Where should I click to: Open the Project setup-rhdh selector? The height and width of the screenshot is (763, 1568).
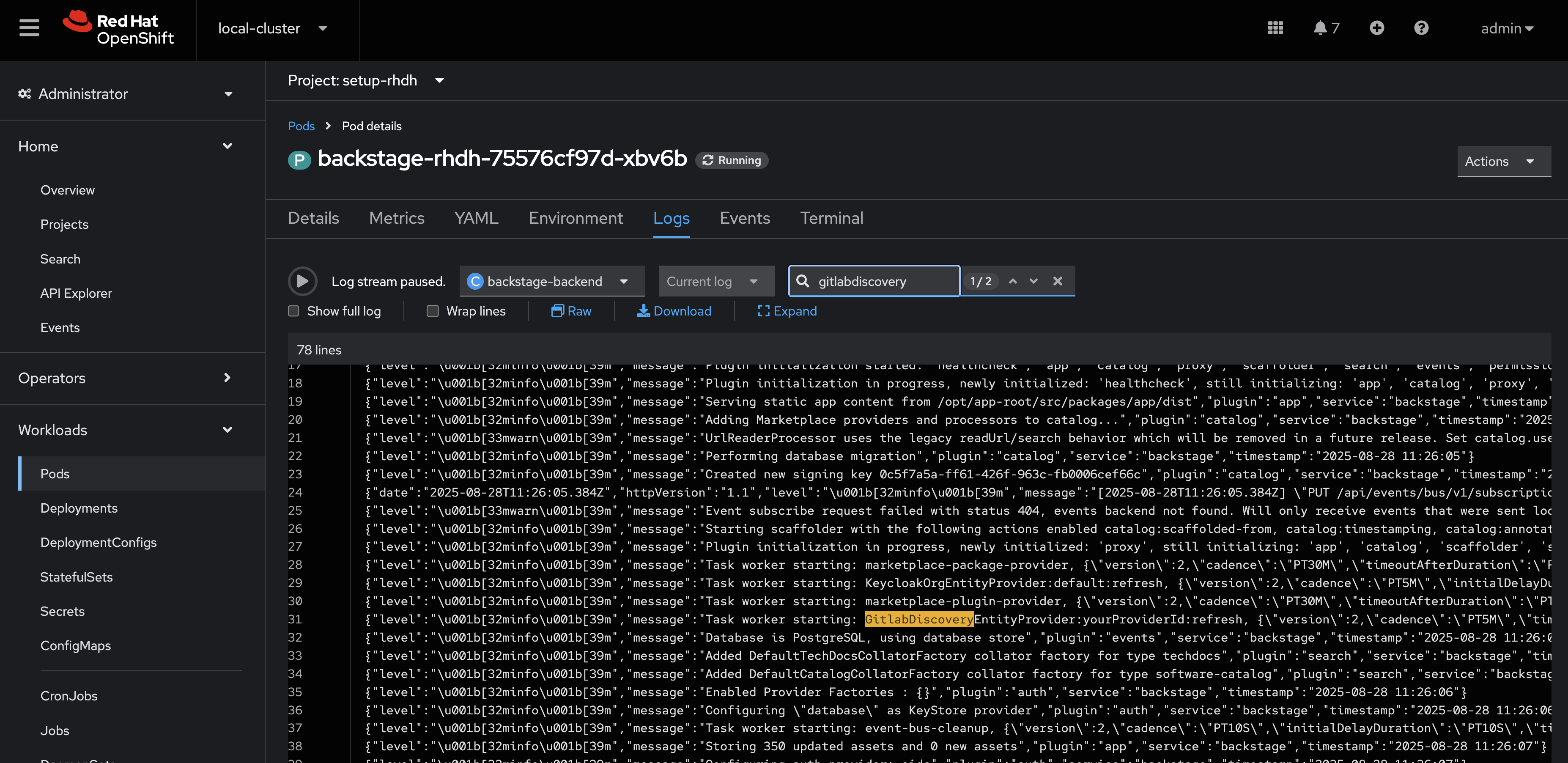(x=366, y=80)
